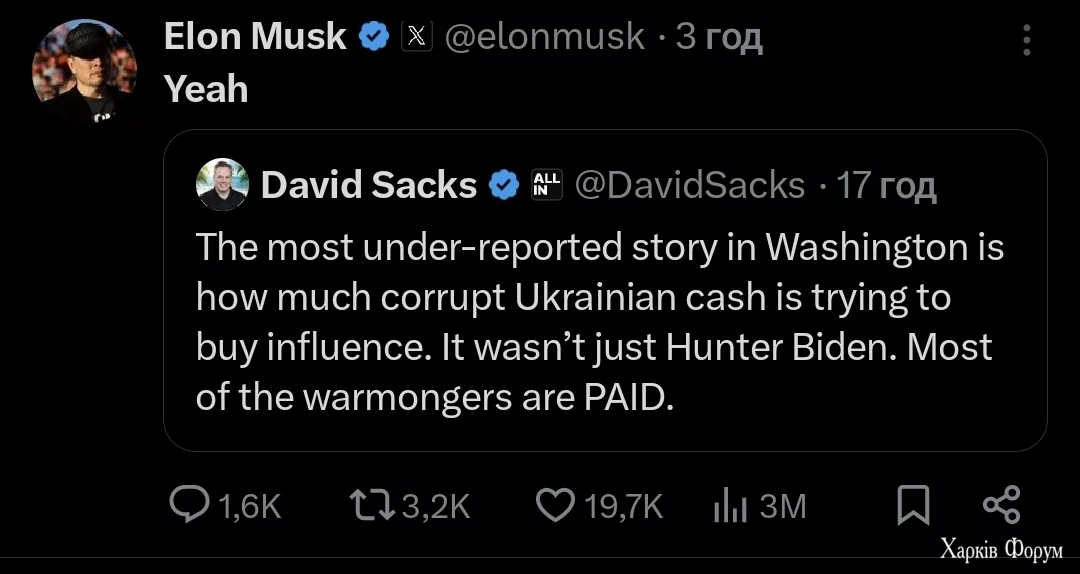The height and width of the screenshot is (574, 1080).
Task: Bookmark this post
Action: click(912, 505)
